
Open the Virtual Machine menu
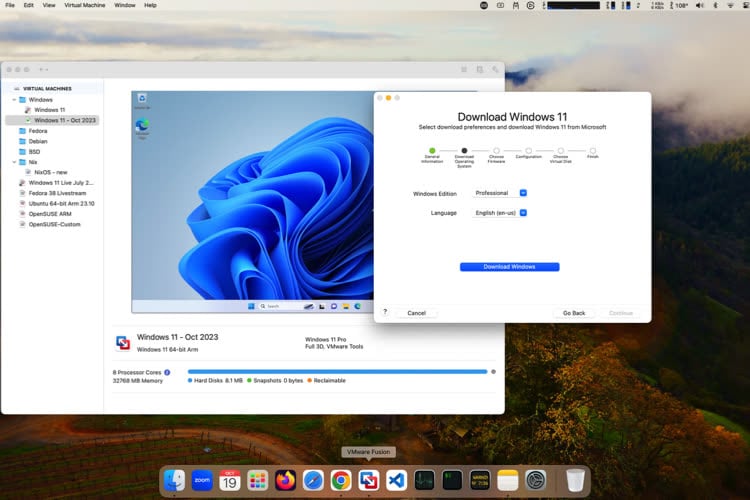click(85, 5)
